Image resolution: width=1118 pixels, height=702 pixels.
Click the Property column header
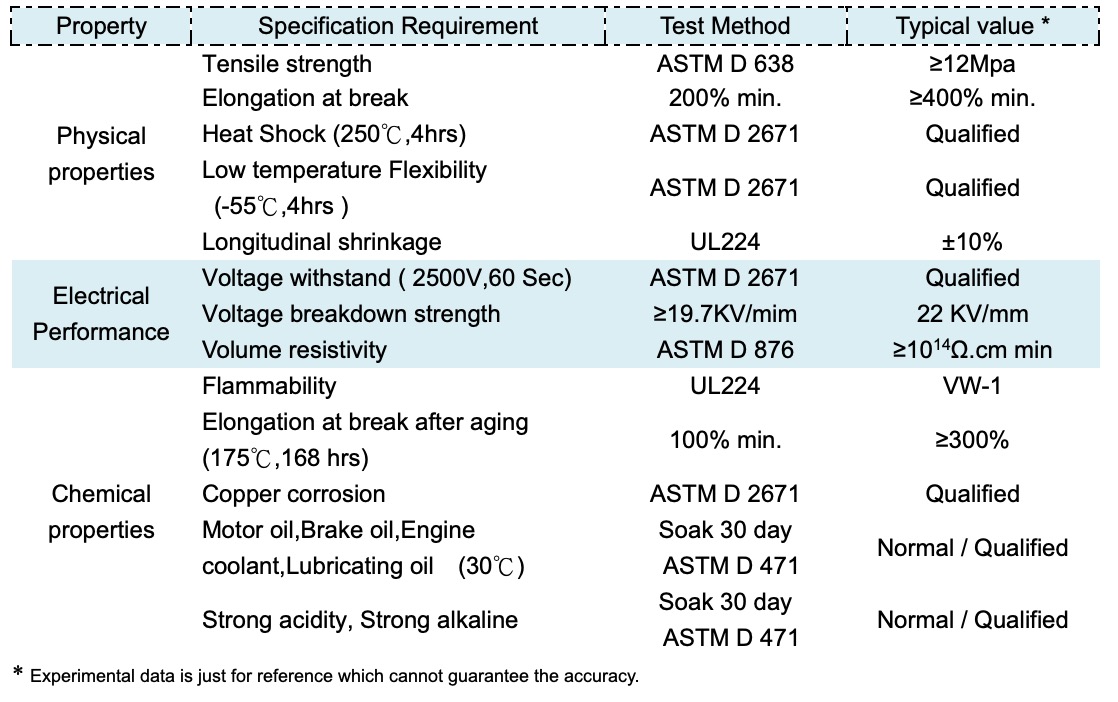(101, 26)
